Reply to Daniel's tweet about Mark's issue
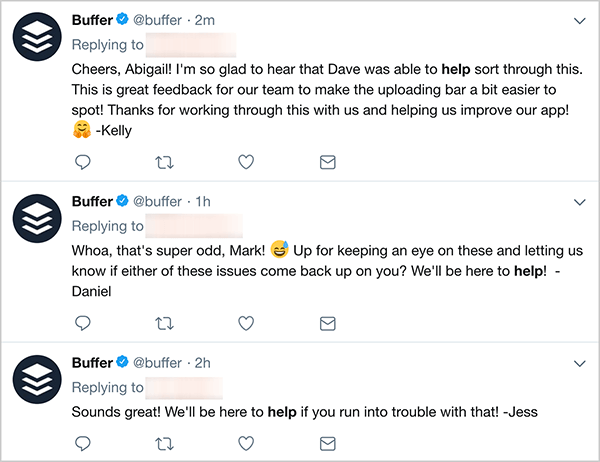The width and height of the screenshot is (600, 462). (83, 323)
